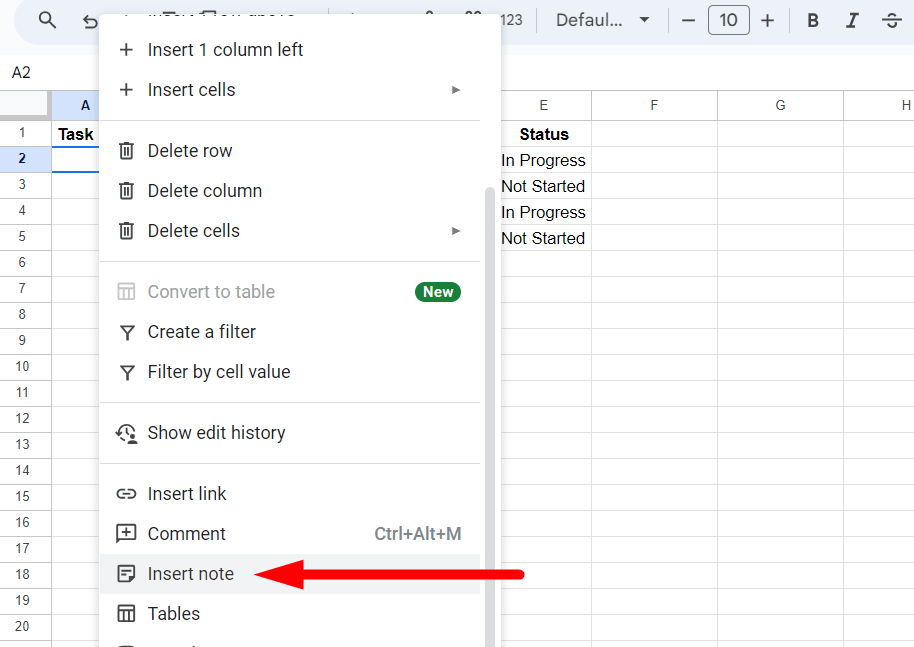Click the Delete column trash icon
Screen dimensions: 914x647
click(127, 190)
